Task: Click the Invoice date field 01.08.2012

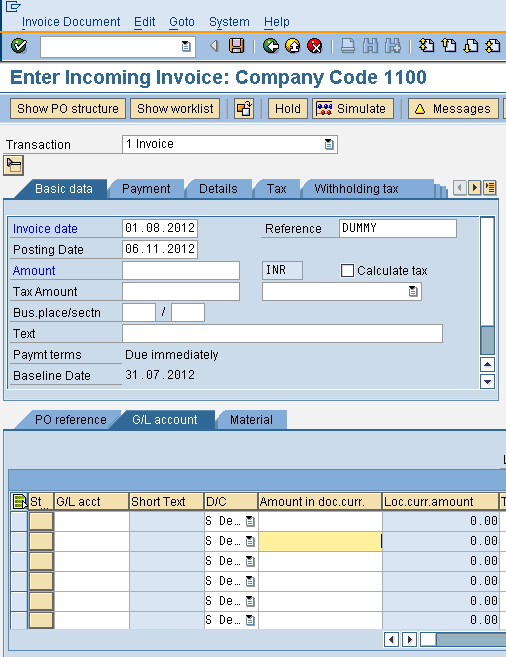Action: coord(160,228)
